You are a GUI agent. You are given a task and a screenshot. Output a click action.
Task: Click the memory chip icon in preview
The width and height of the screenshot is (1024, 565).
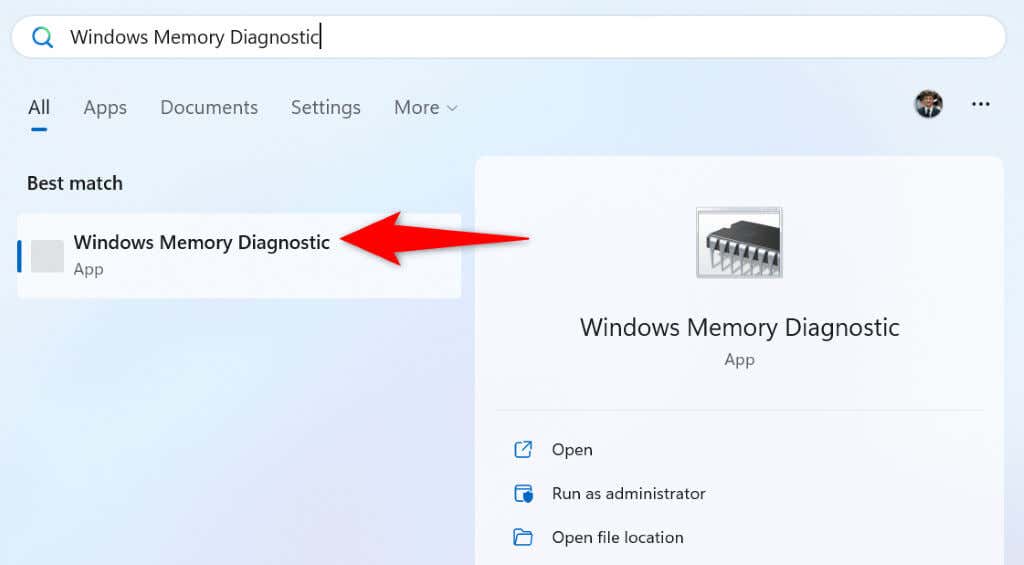(x=739, y=242)
